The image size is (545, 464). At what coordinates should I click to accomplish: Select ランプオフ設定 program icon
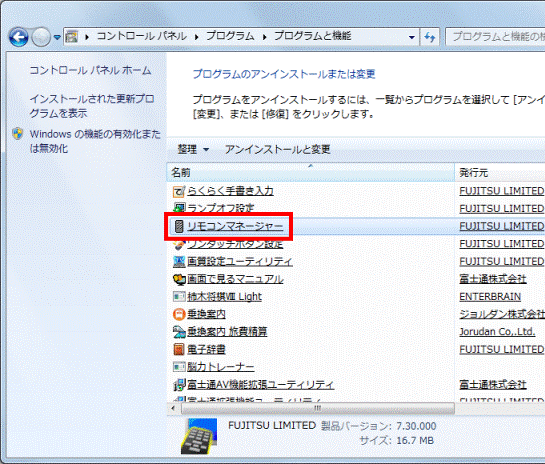179,209
